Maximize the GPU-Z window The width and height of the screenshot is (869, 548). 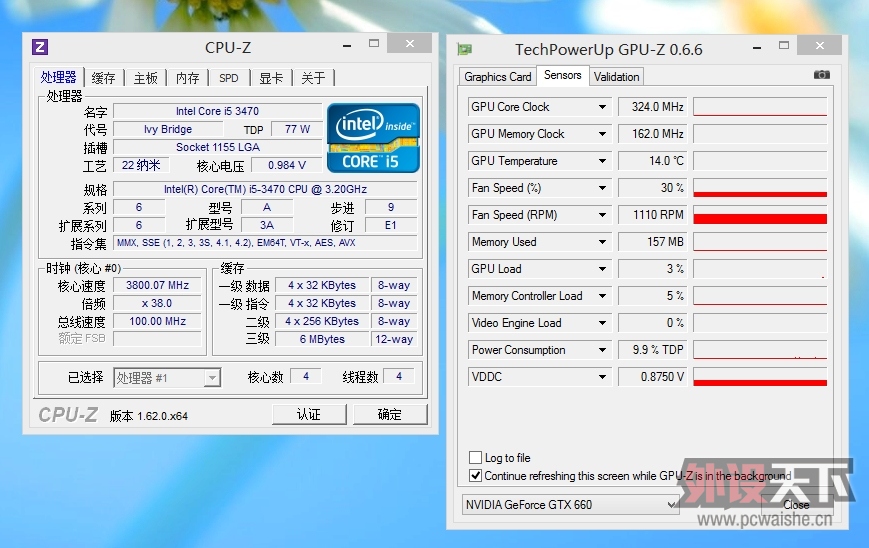click(x=784, y=45)
